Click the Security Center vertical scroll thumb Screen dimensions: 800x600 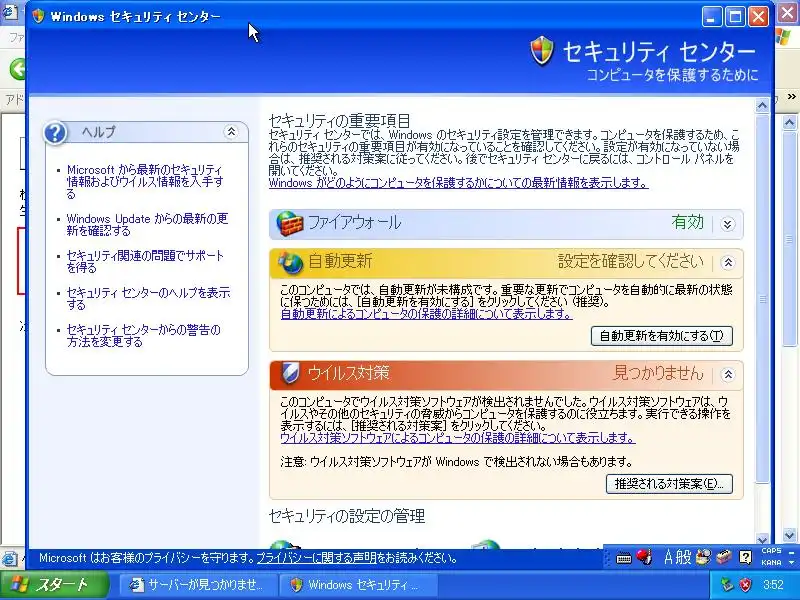[762, 298]
